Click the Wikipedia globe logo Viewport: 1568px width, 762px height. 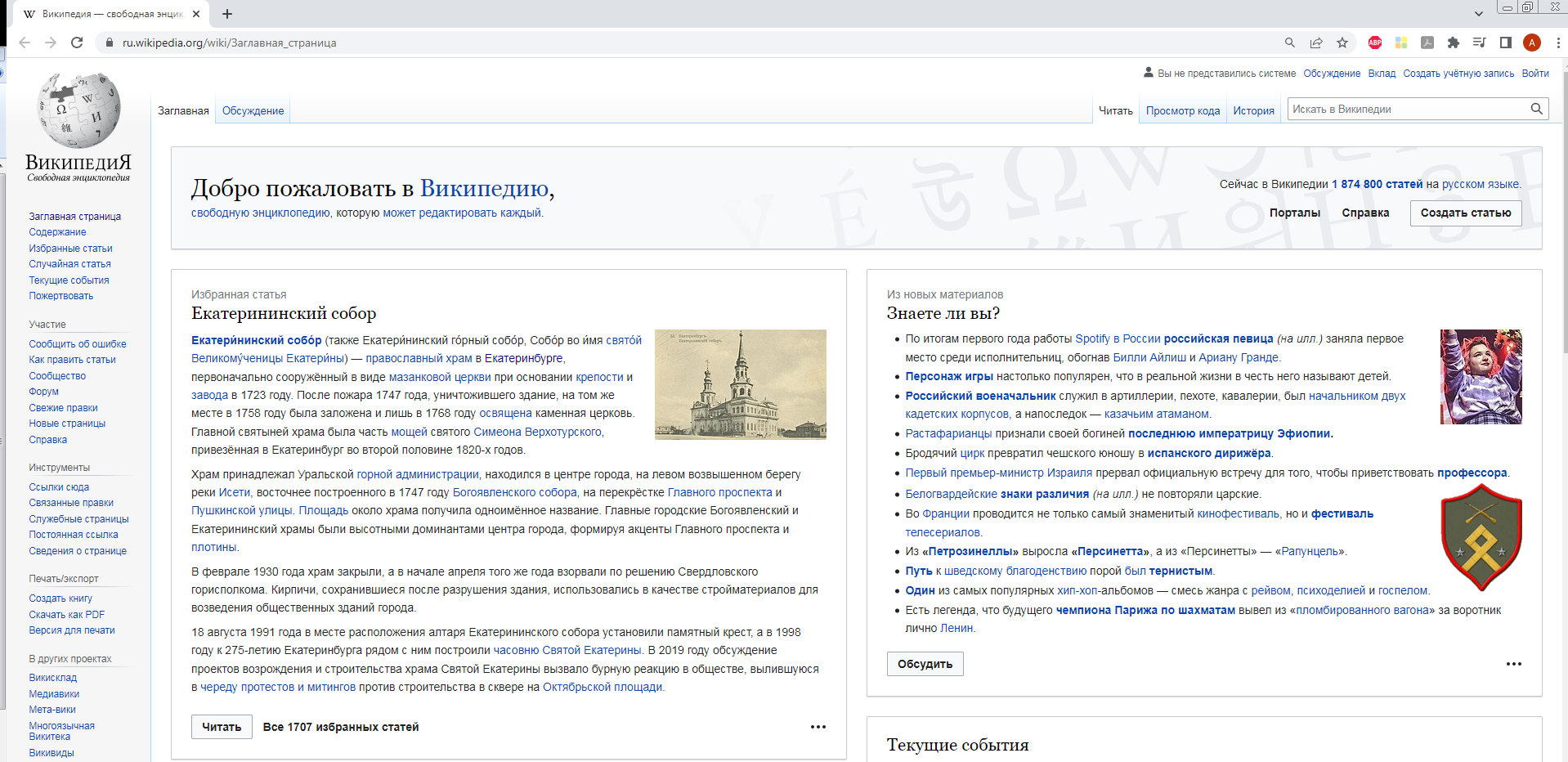coord(78,111)
